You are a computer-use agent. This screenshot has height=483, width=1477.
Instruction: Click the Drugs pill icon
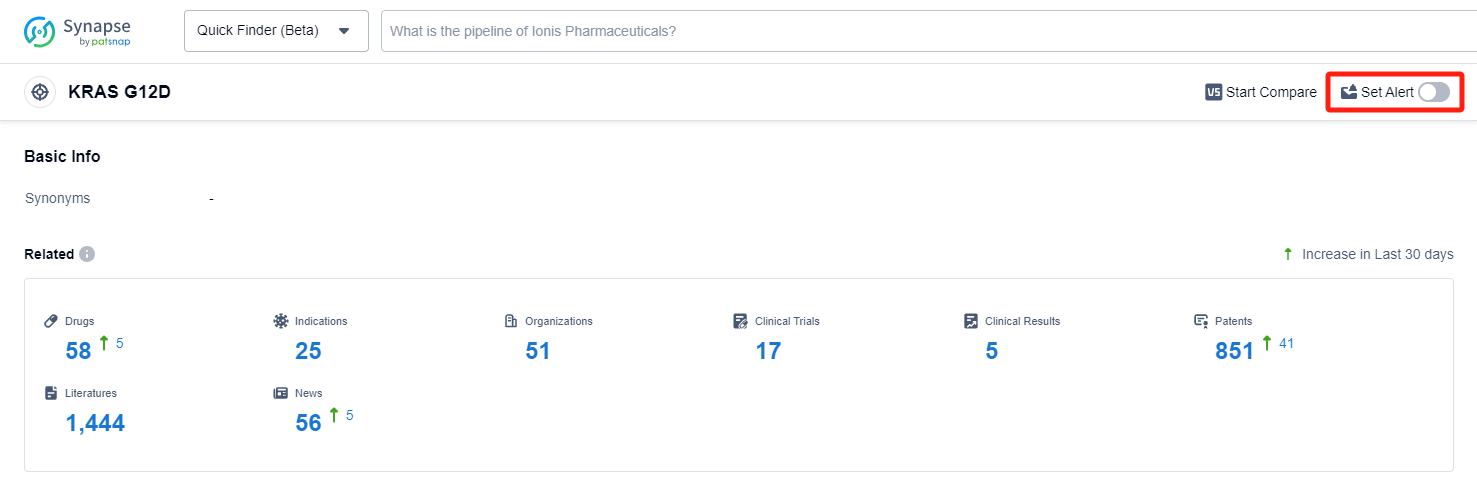click(52, 321)
